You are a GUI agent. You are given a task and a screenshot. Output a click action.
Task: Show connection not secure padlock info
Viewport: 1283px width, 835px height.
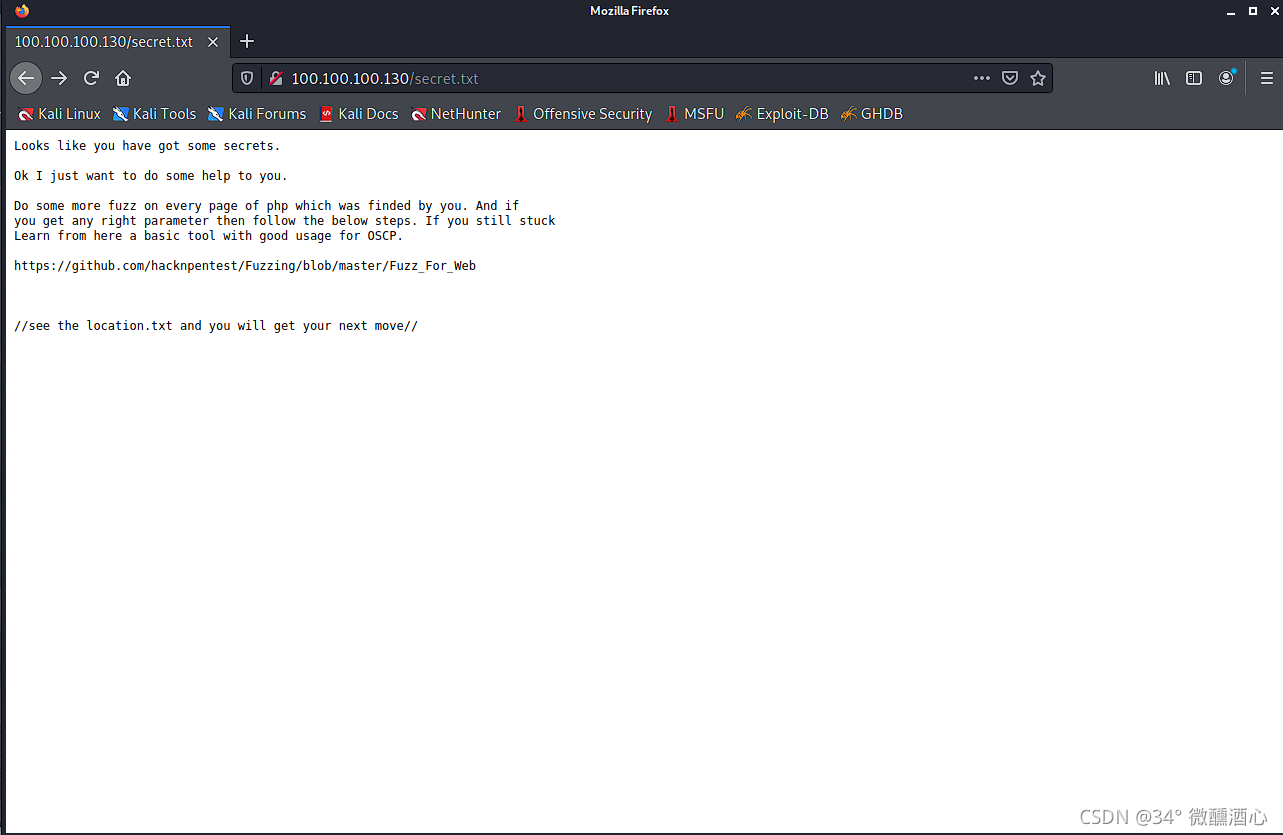(x=276, y=78)
